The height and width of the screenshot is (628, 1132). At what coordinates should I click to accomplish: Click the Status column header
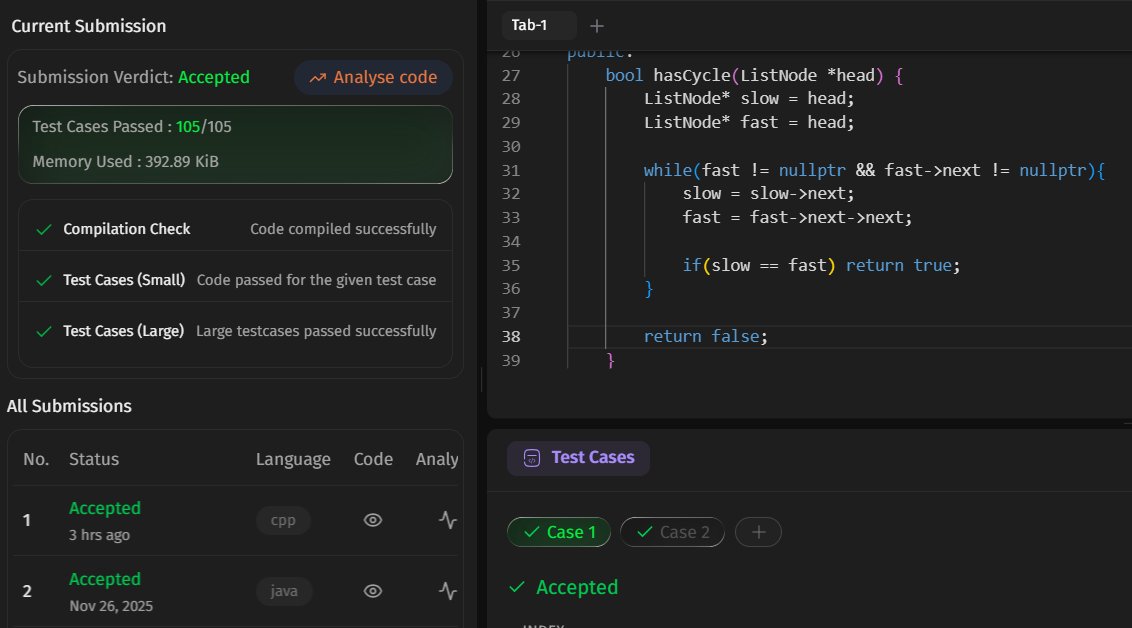(94, 459)
